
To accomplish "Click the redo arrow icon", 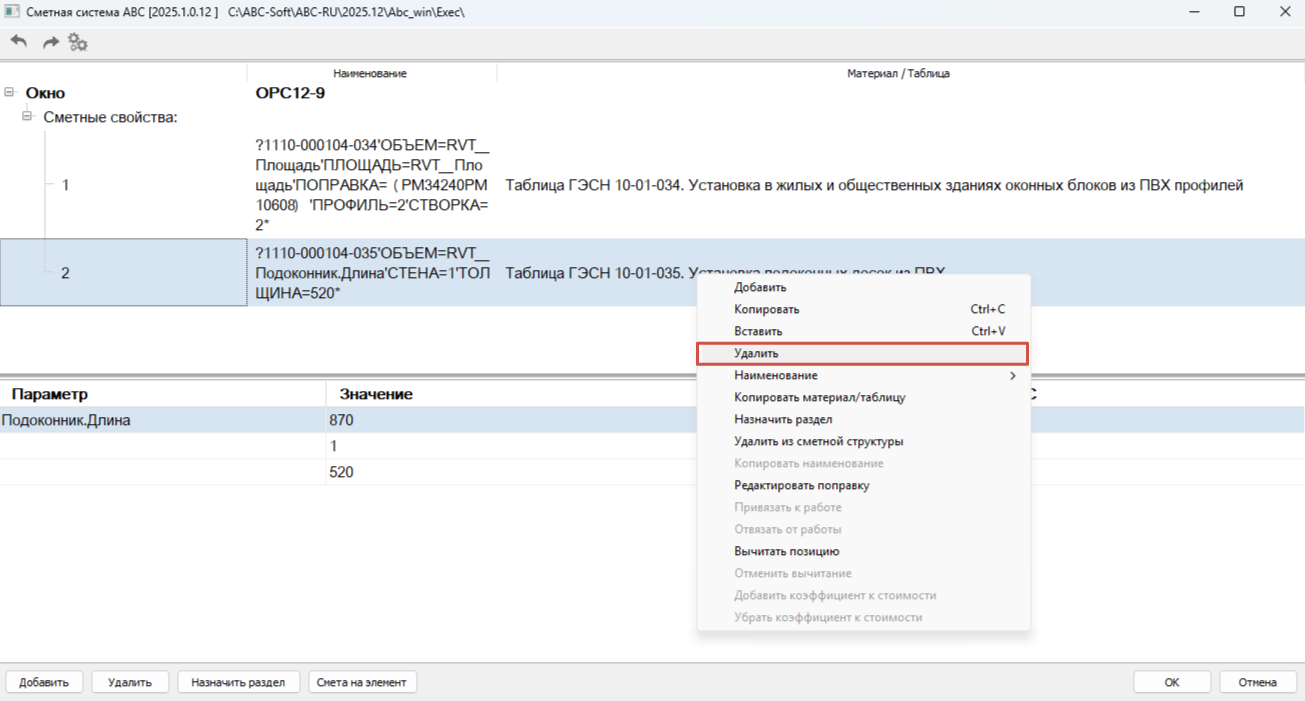I will click(x=50, y=42).
